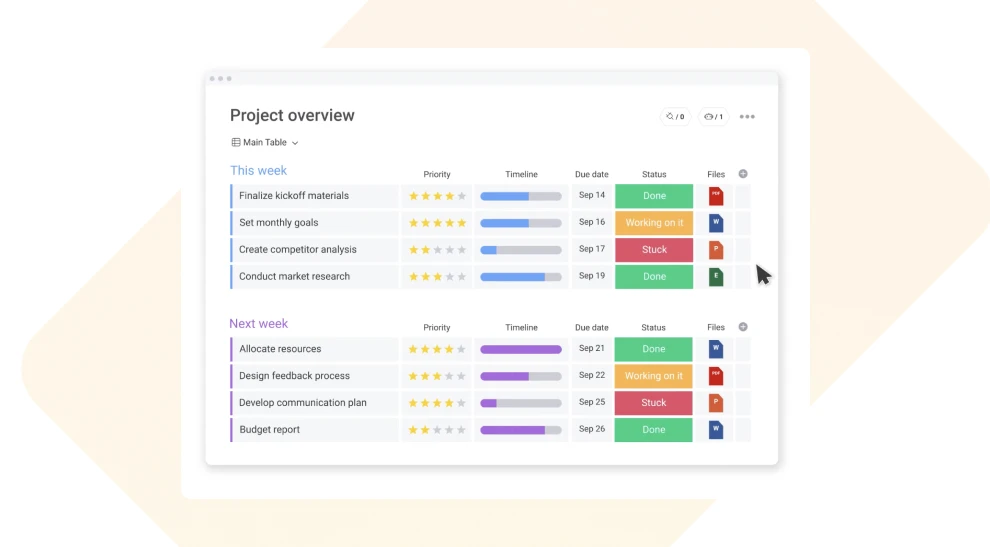Click the Sep 26 due date cell
Image resolution: width=990 pixels, height=547 pixels.
point(592,429)
